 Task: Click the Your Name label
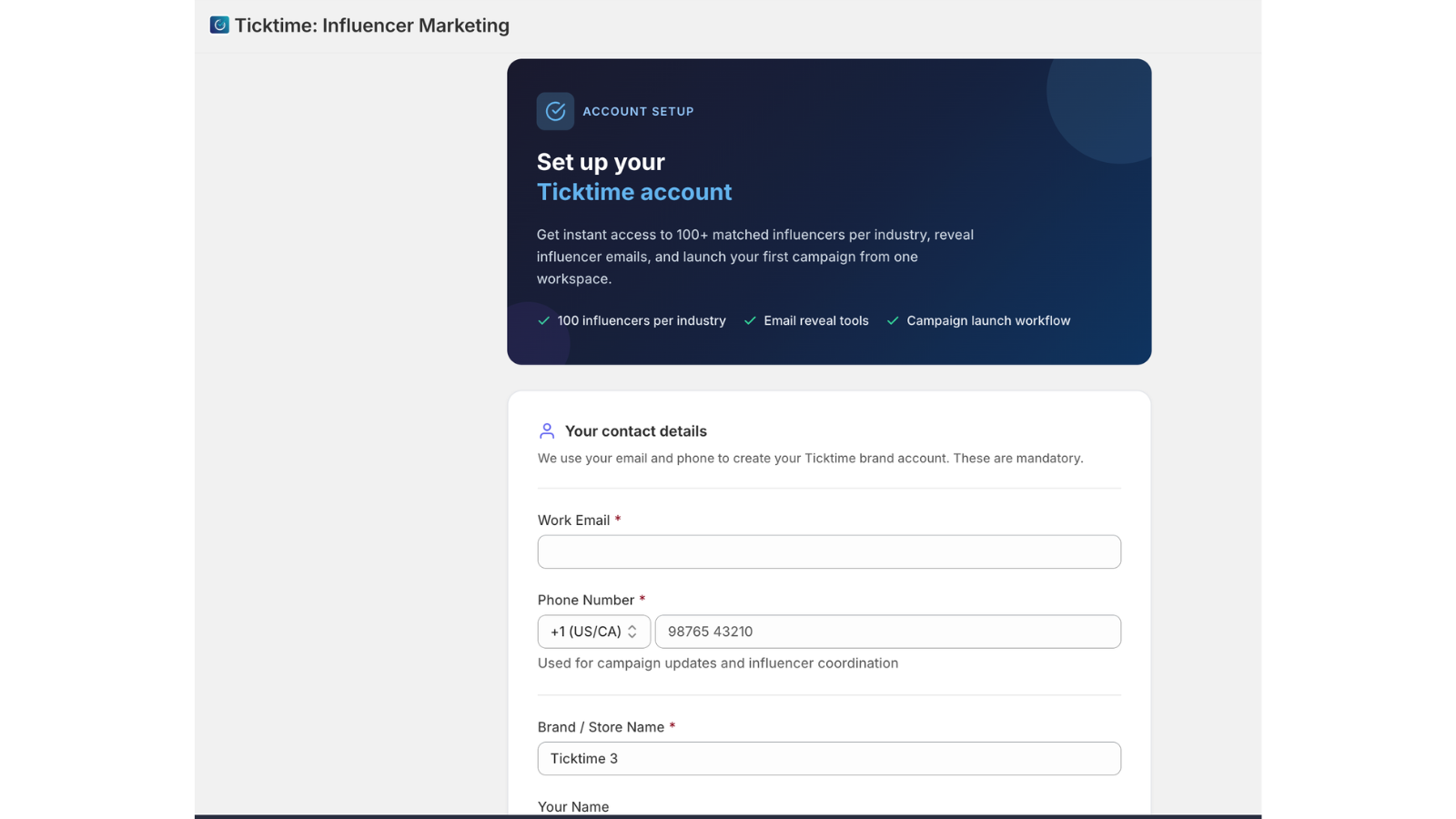point(573,806)
